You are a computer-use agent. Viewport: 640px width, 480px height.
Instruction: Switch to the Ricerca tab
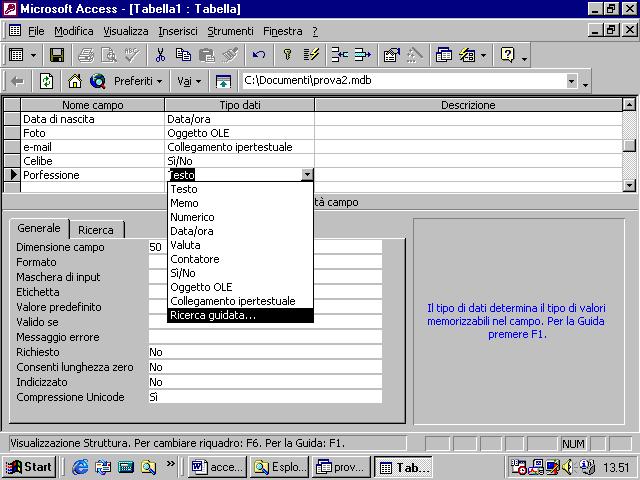(96, 230)
